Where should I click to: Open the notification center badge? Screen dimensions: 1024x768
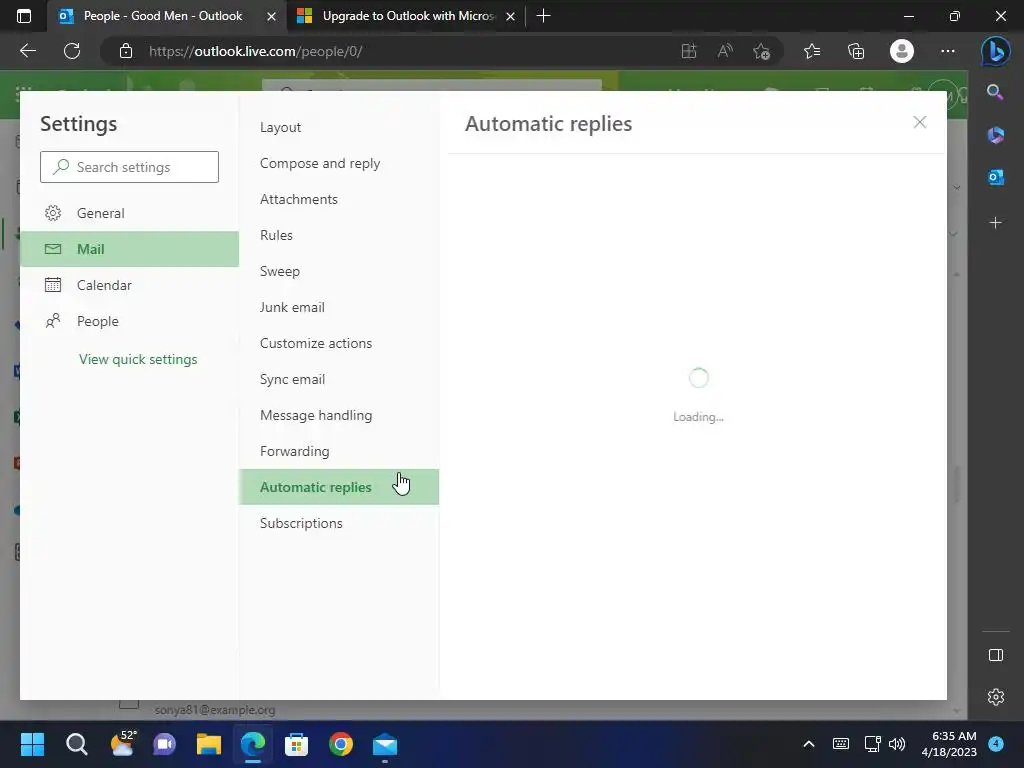[x=996, y=743]
